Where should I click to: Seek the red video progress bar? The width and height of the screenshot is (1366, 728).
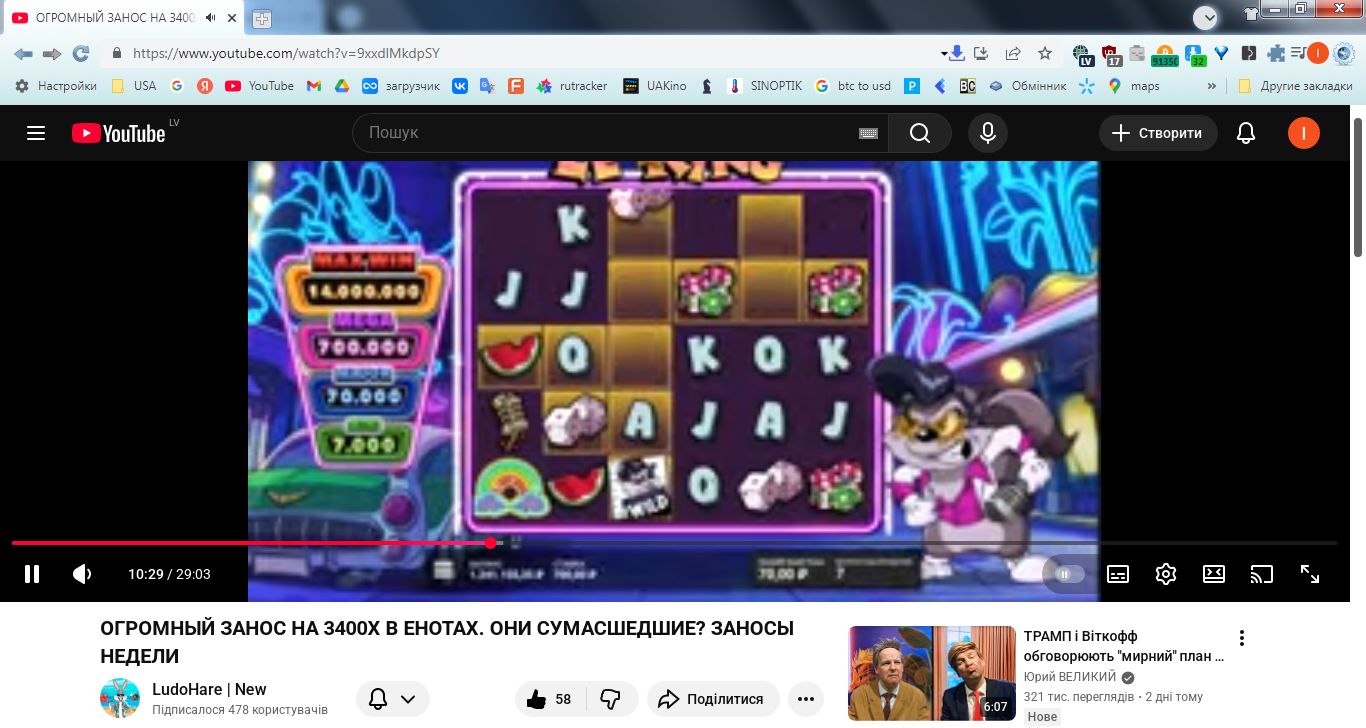674,543
